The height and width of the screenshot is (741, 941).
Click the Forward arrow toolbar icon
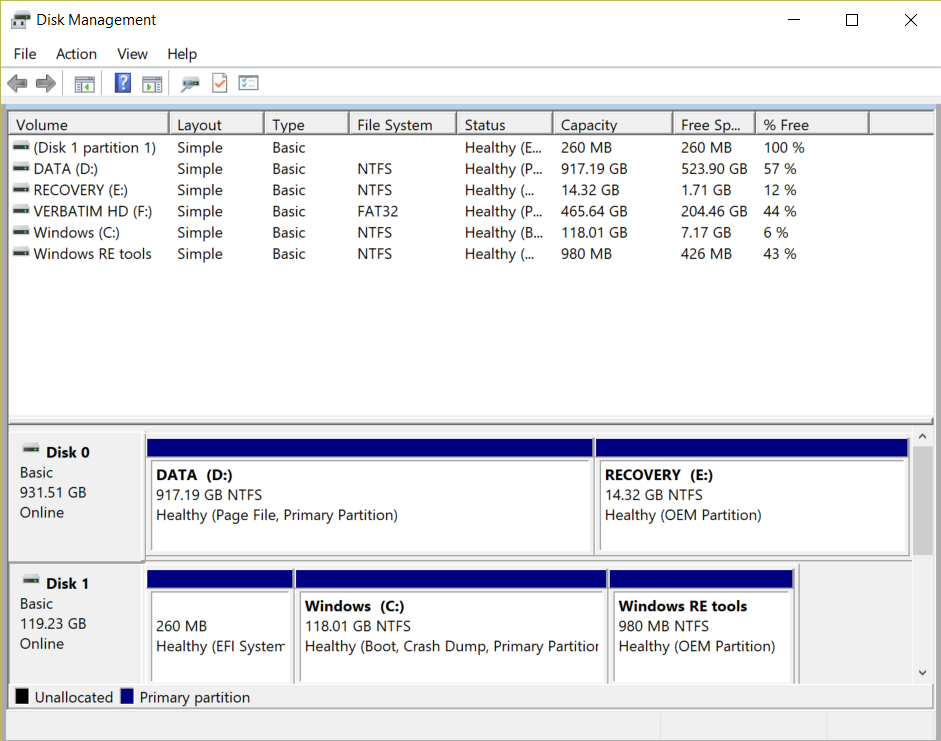(x=45, y=84)
